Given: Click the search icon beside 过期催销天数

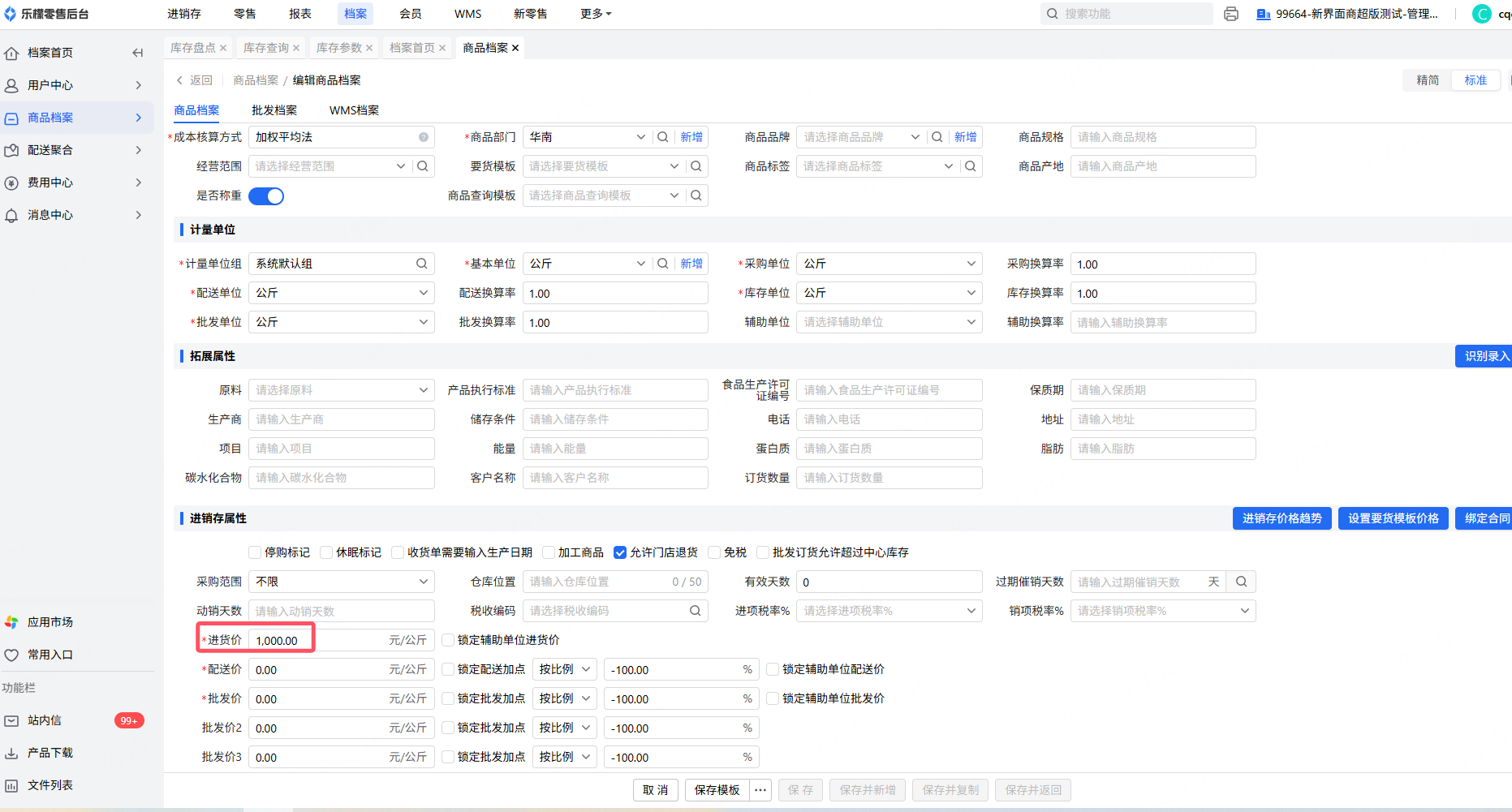Looking at the screenshot, I should (1242, 582).
